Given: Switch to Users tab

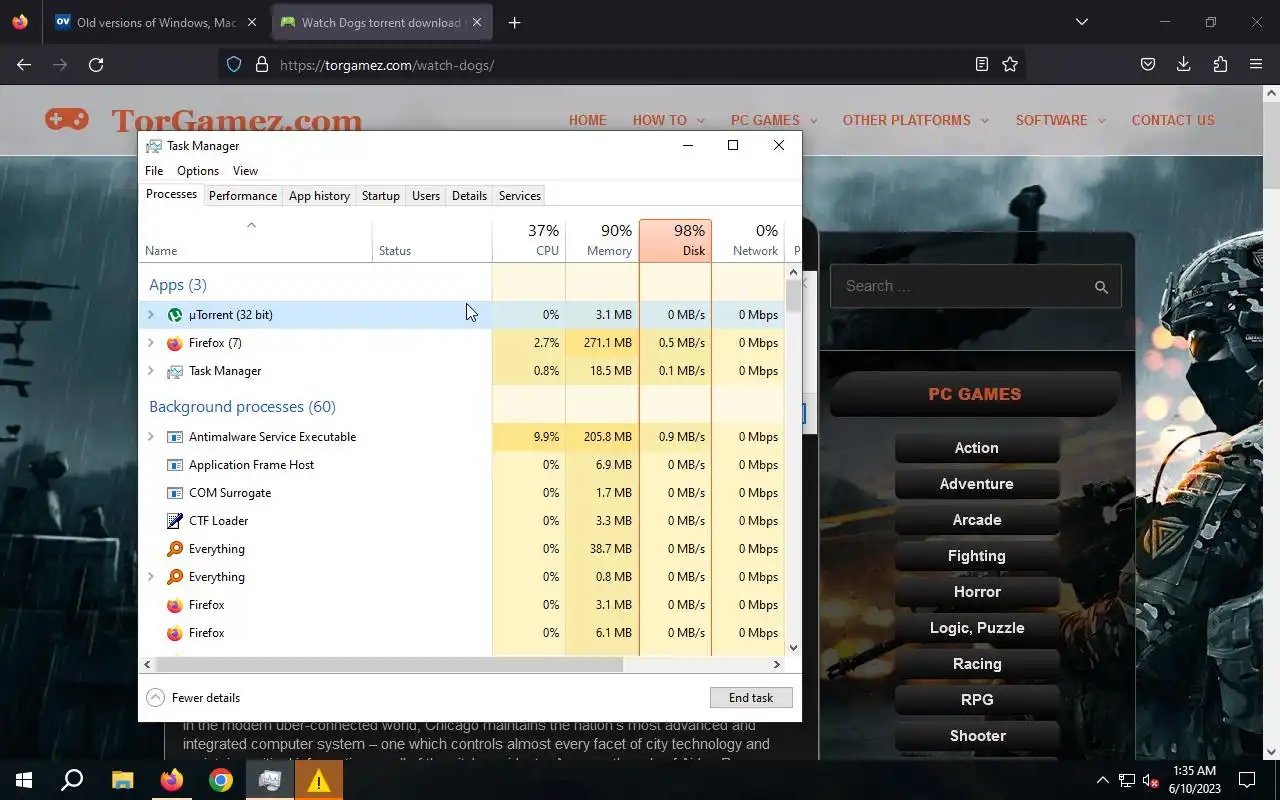Looking at the screenshot, I should (x=426, y=196).
